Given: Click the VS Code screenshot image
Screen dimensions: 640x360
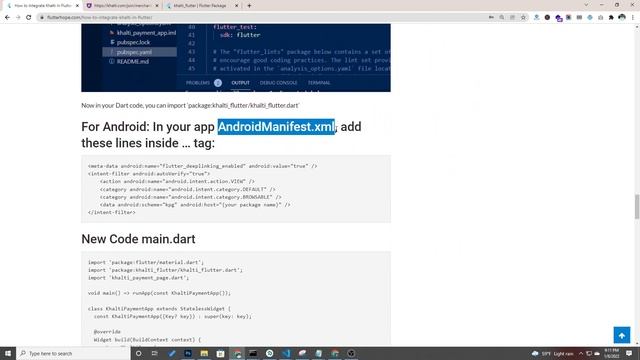Looking at the screenshot, I should [236, 58].
